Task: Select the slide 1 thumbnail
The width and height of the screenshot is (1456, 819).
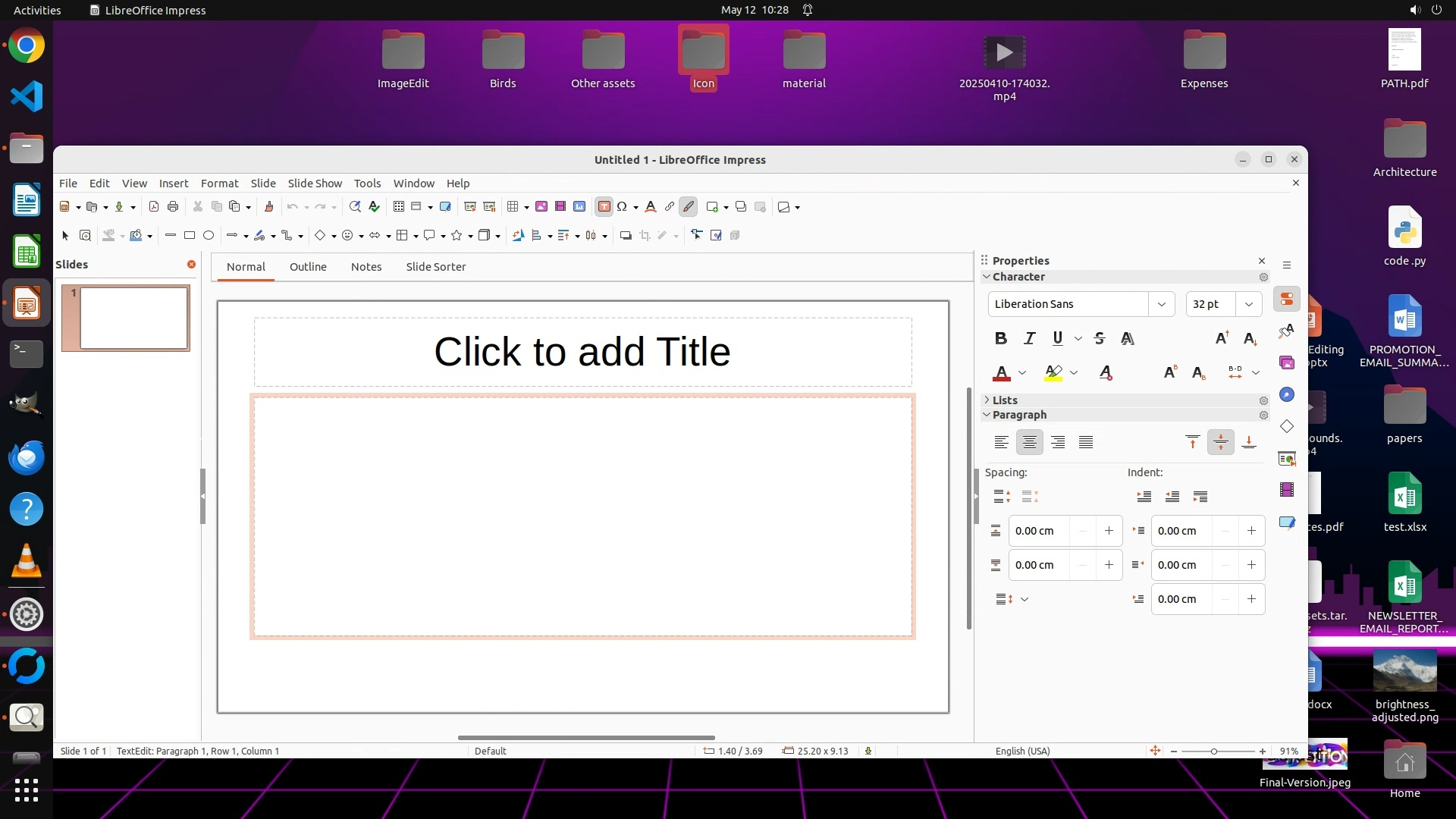Action: coord(134,318)
